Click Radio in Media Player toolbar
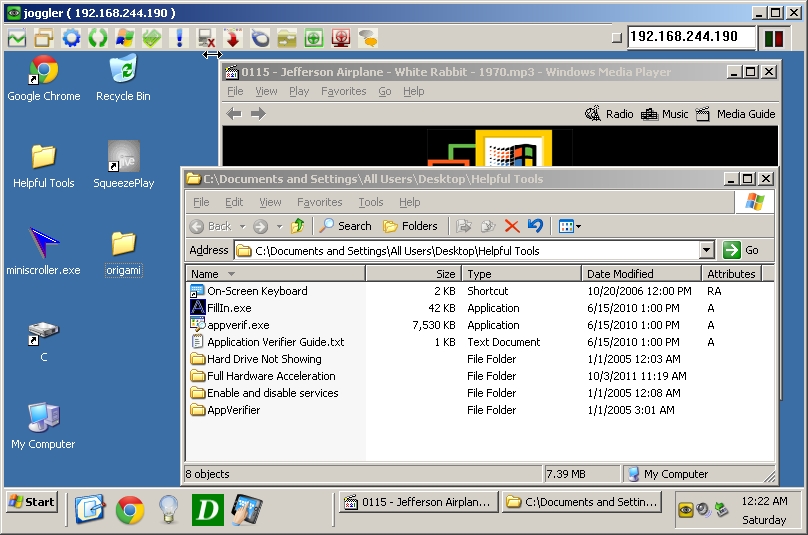Viewport: 808px width, 535px height. 609,114
